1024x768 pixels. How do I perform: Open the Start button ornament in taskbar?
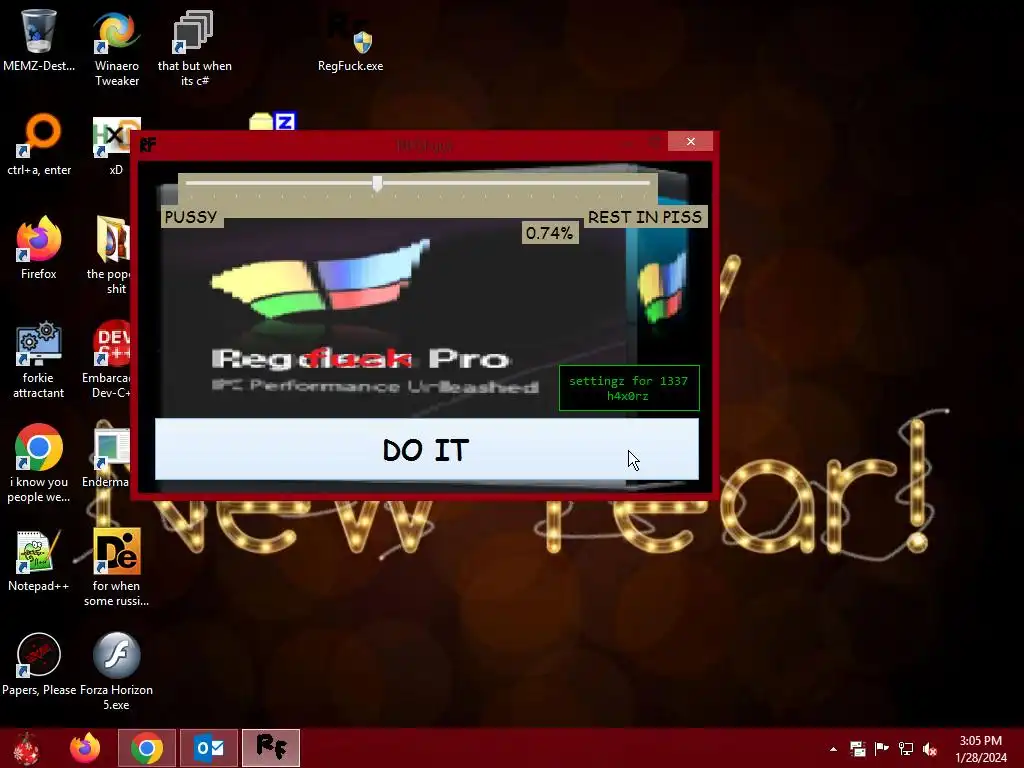tap(26, 748)
